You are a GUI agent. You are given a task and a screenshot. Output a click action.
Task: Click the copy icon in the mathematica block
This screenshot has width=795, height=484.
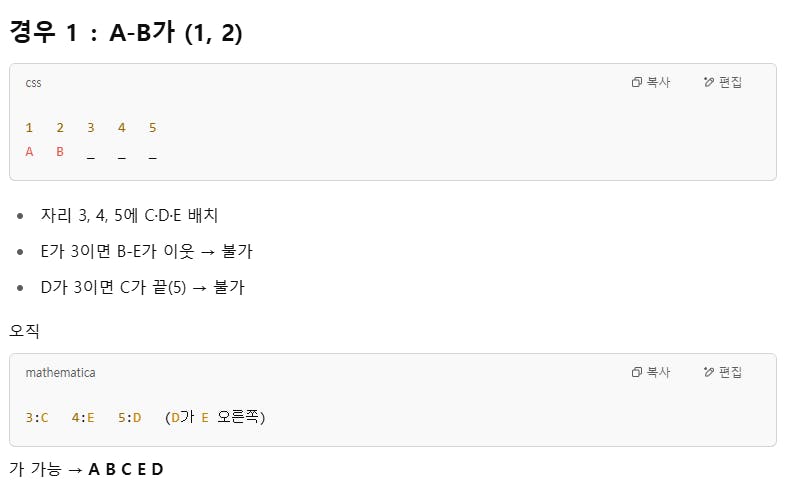[x=637, y=372]
